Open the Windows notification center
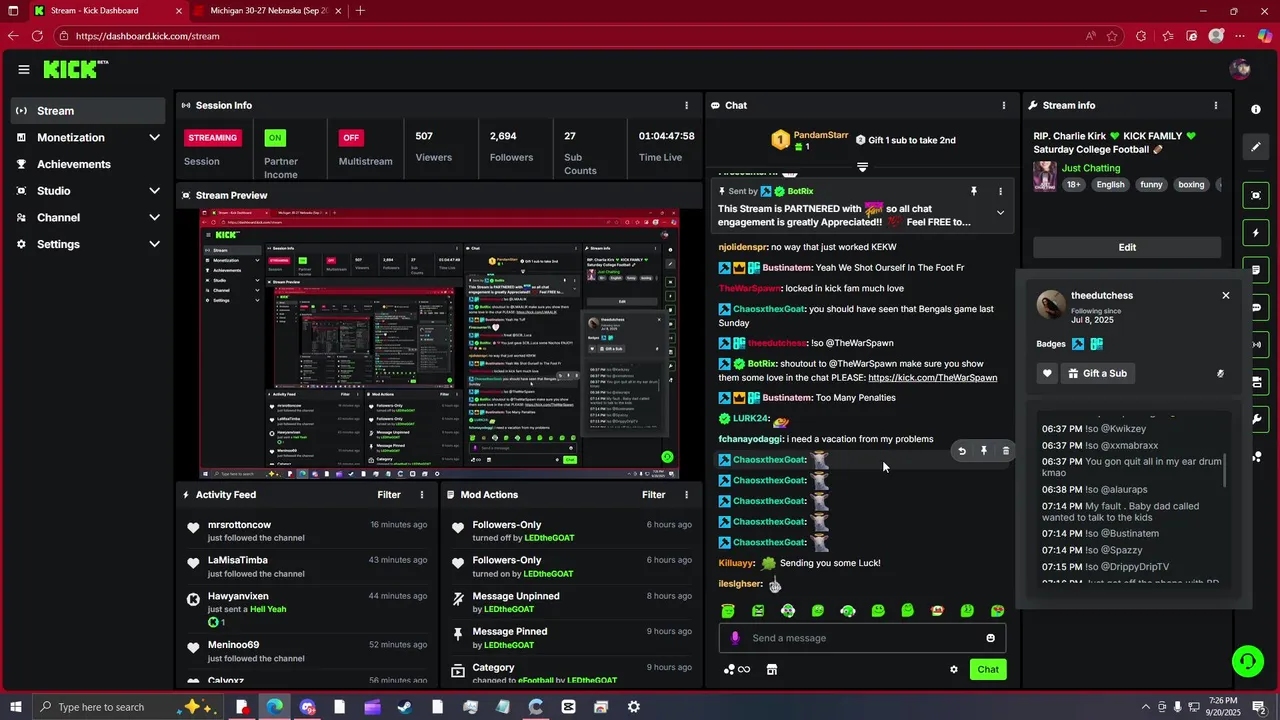 [x=1258, y=707]
